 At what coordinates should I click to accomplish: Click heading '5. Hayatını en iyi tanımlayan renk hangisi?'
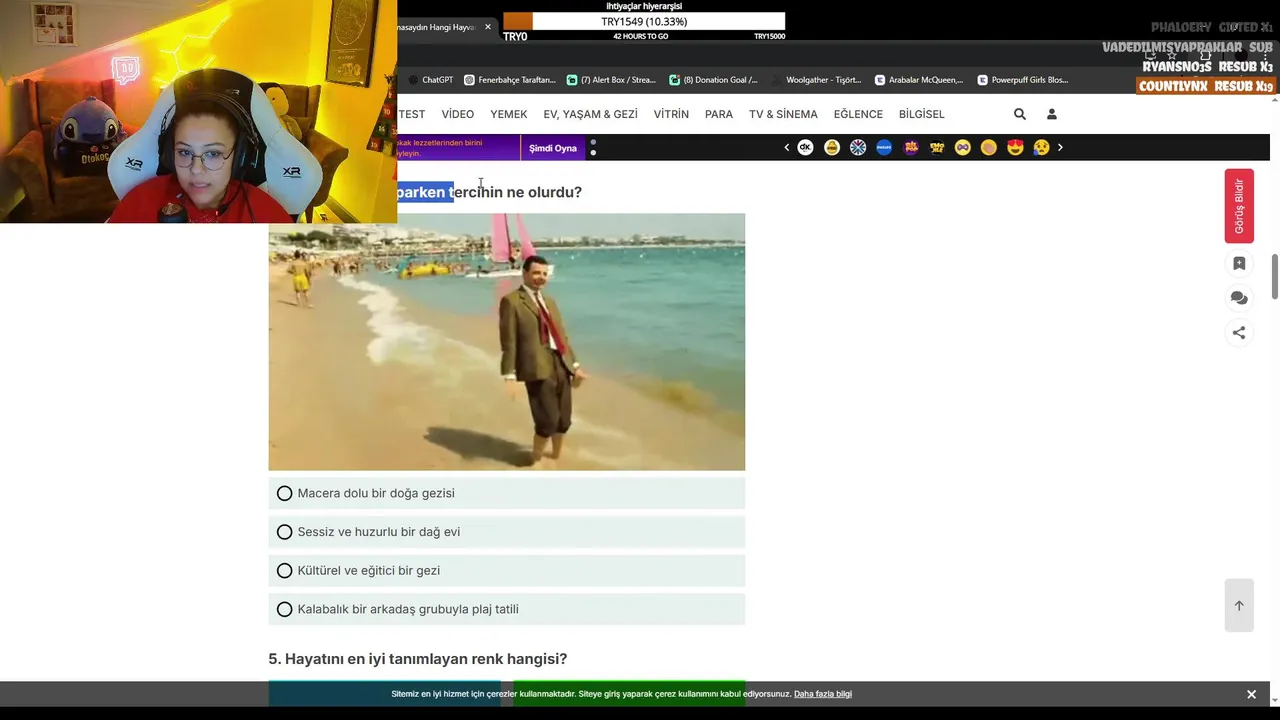tap(417, 659)
